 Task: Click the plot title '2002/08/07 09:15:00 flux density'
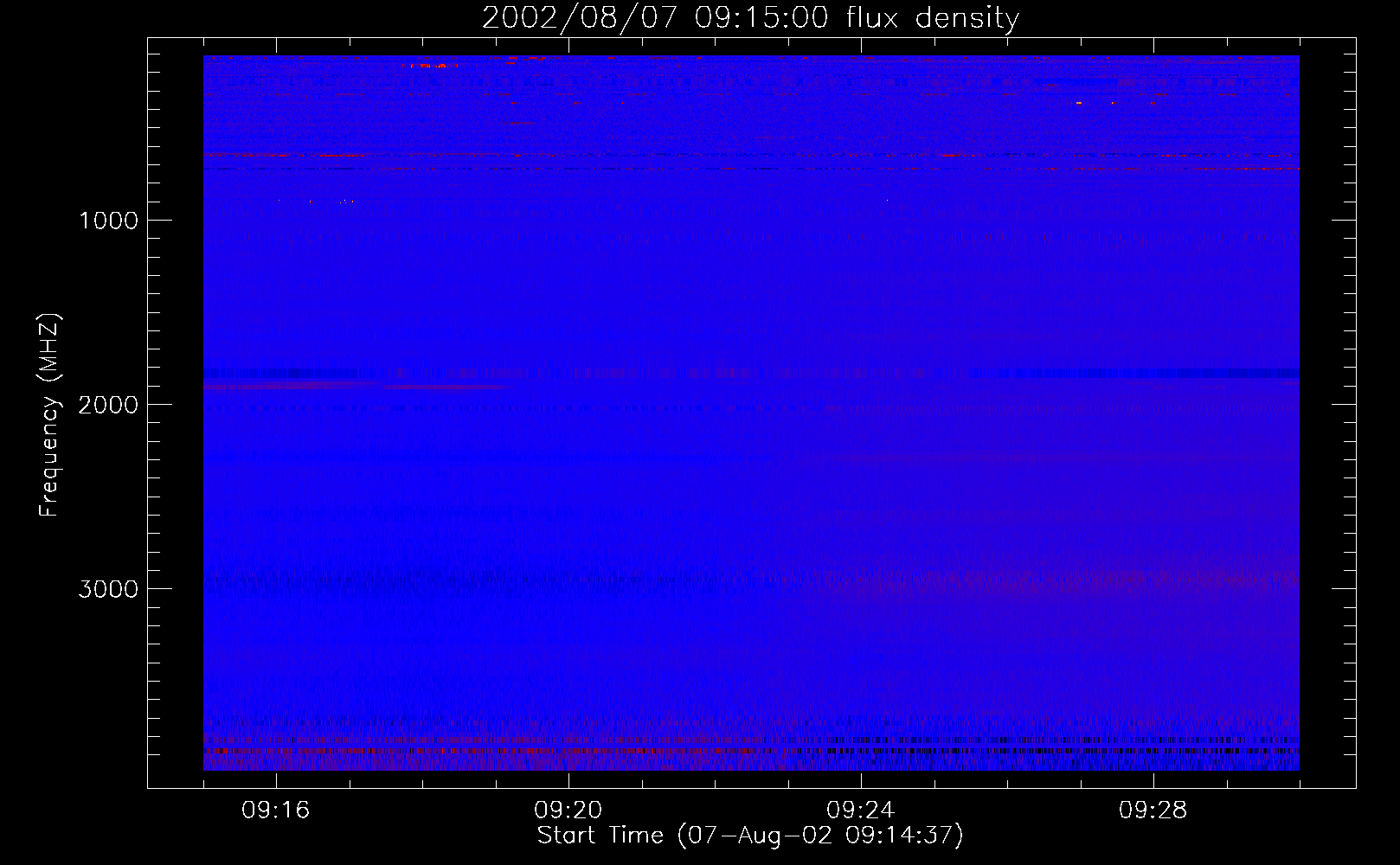750,18
